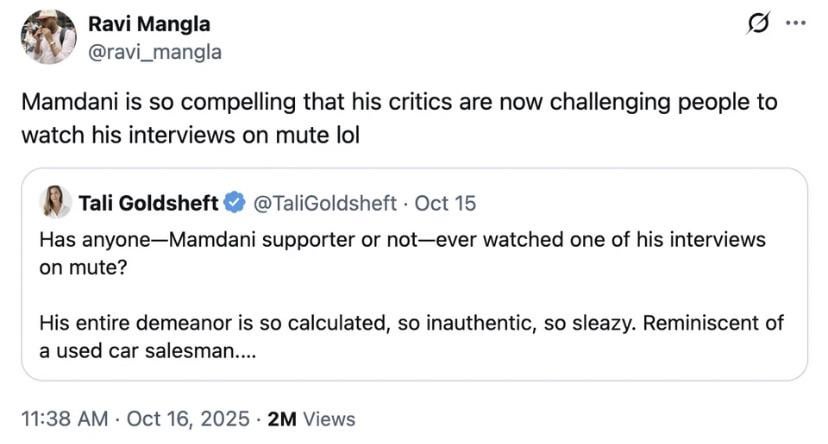Open Ravi Mangla's display name link

149,25
